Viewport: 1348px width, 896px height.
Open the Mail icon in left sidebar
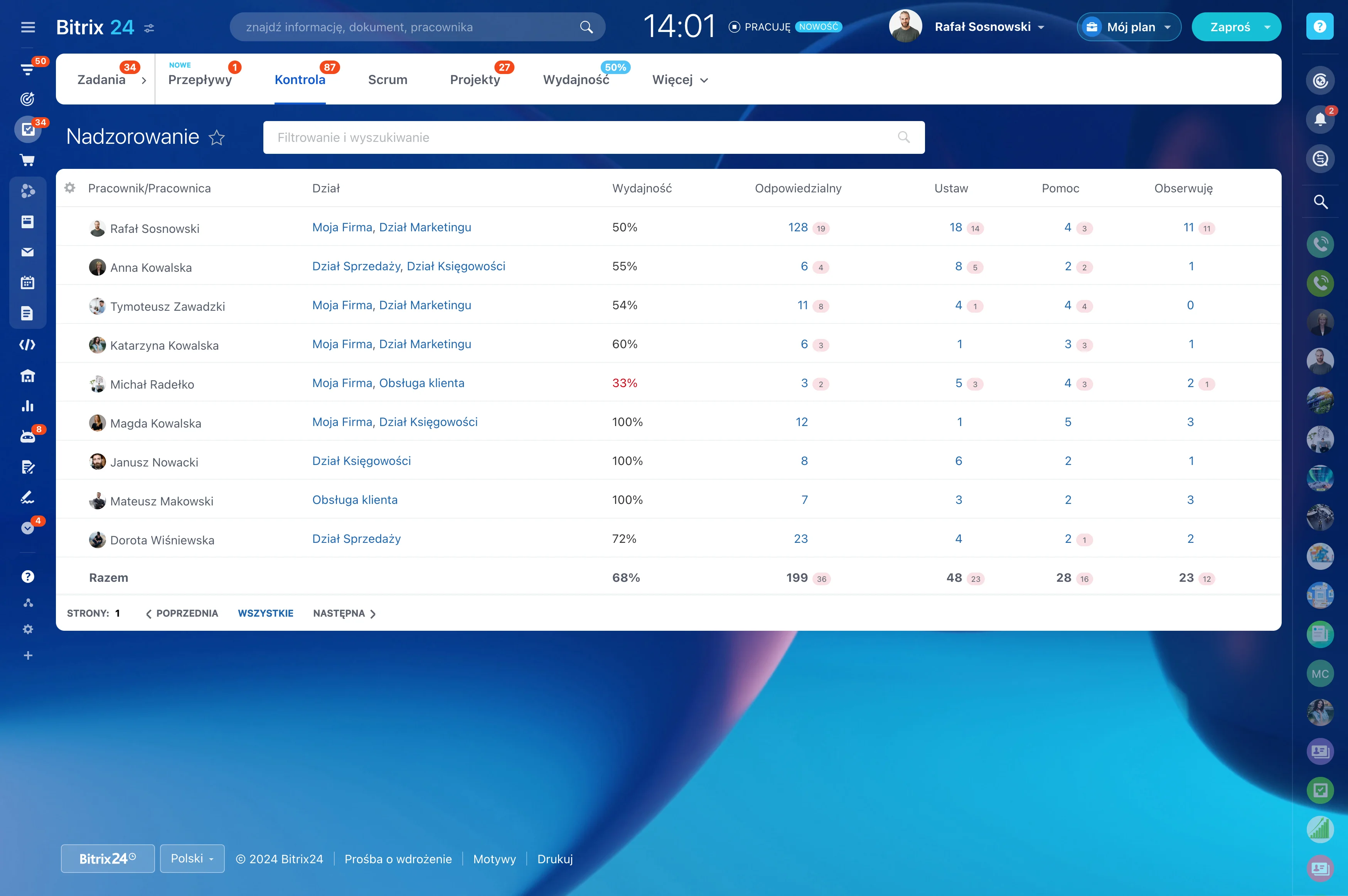27,252
